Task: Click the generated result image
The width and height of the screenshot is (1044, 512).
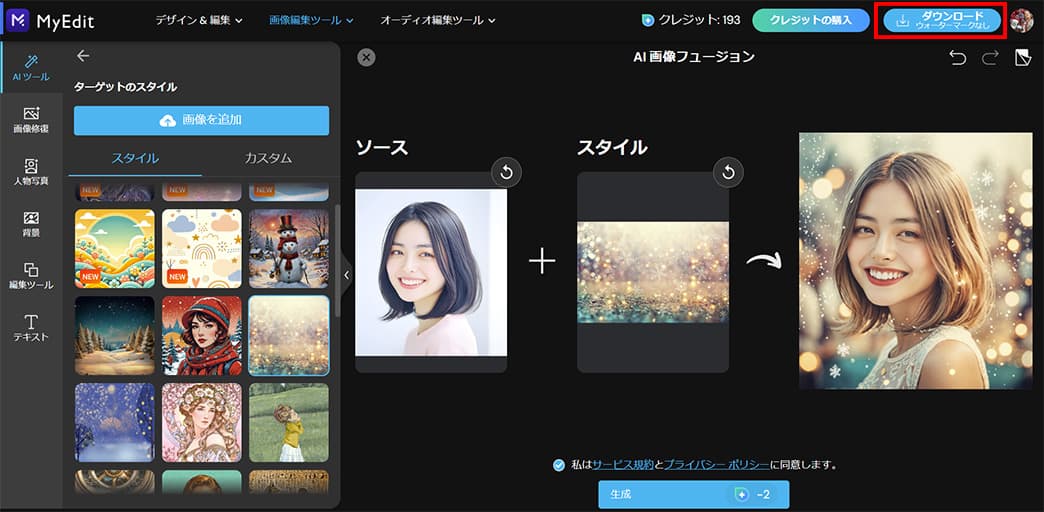Action: [x=915, y=261]
